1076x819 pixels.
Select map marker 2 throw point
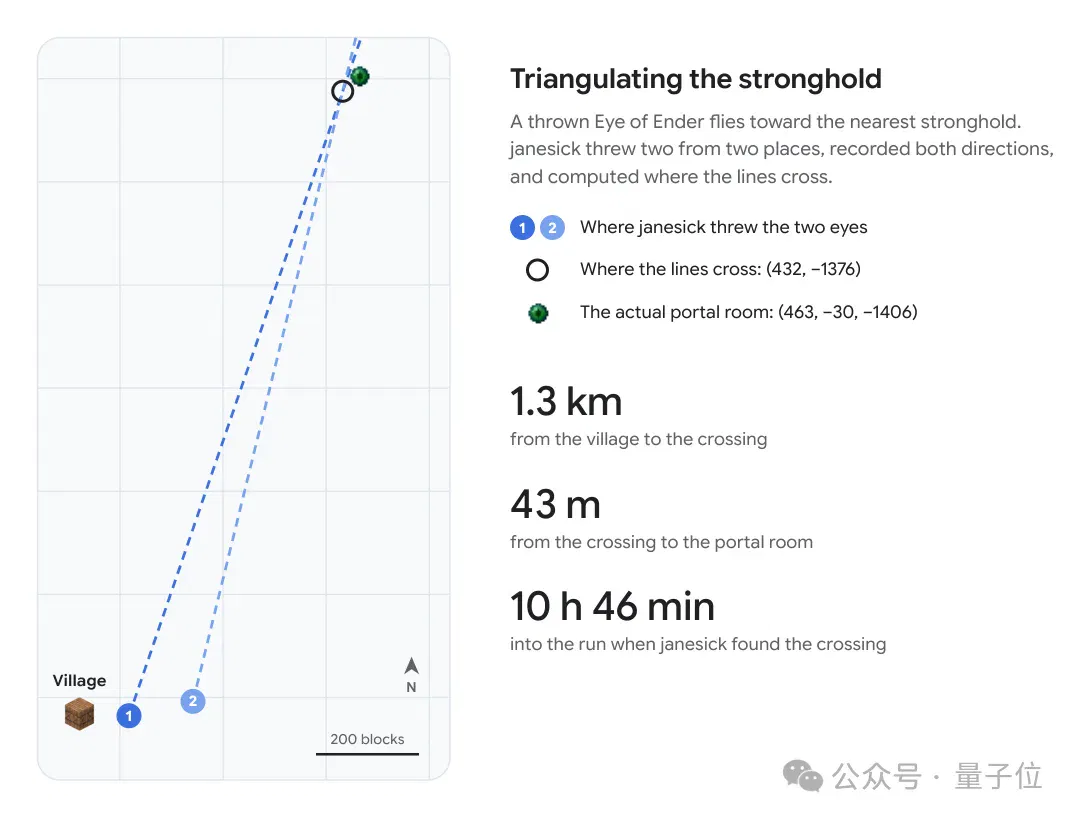[193, 701]
